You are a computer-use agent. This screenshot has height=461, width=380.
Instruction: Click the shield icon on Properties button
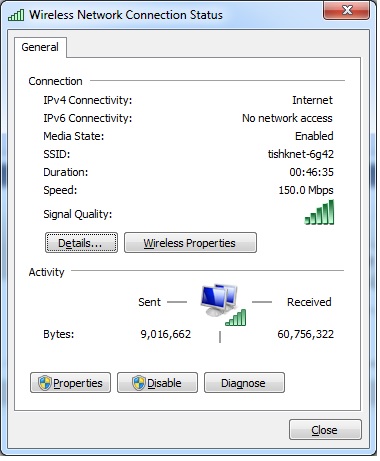point(45,383)
